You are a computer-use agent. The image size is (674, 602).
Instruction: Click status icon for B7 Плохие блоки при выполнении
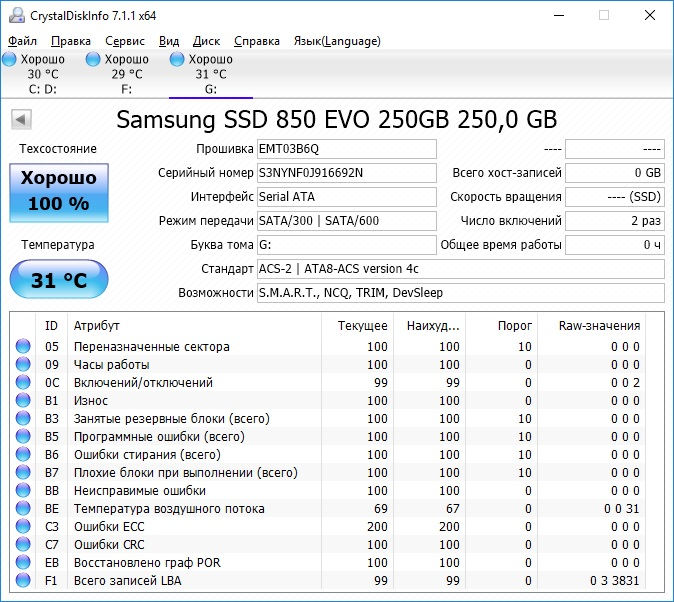coord(23,473)
